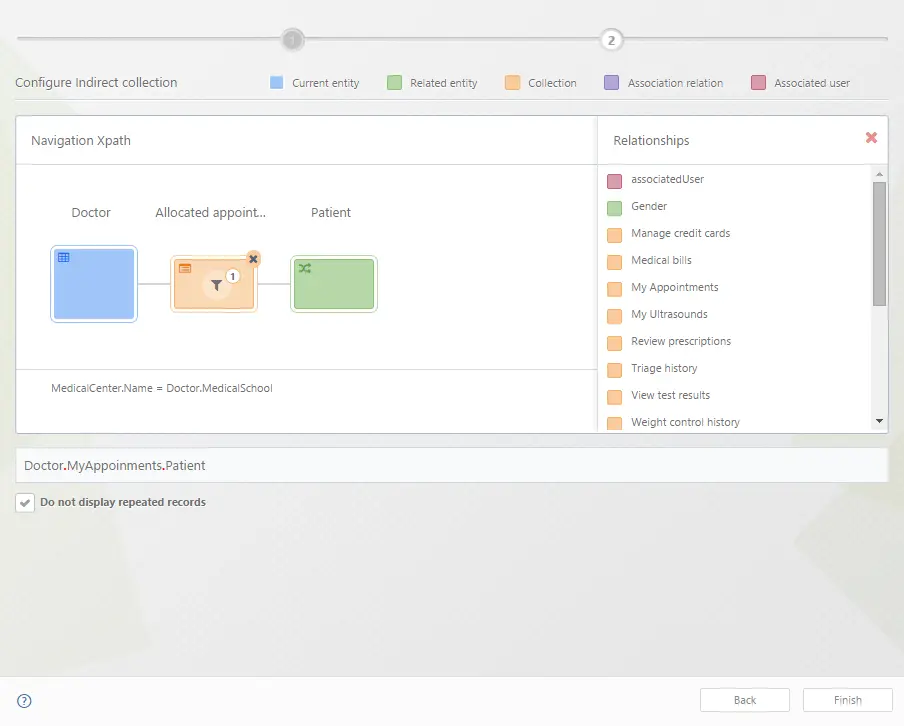Click the Finish button

point(848,700)
